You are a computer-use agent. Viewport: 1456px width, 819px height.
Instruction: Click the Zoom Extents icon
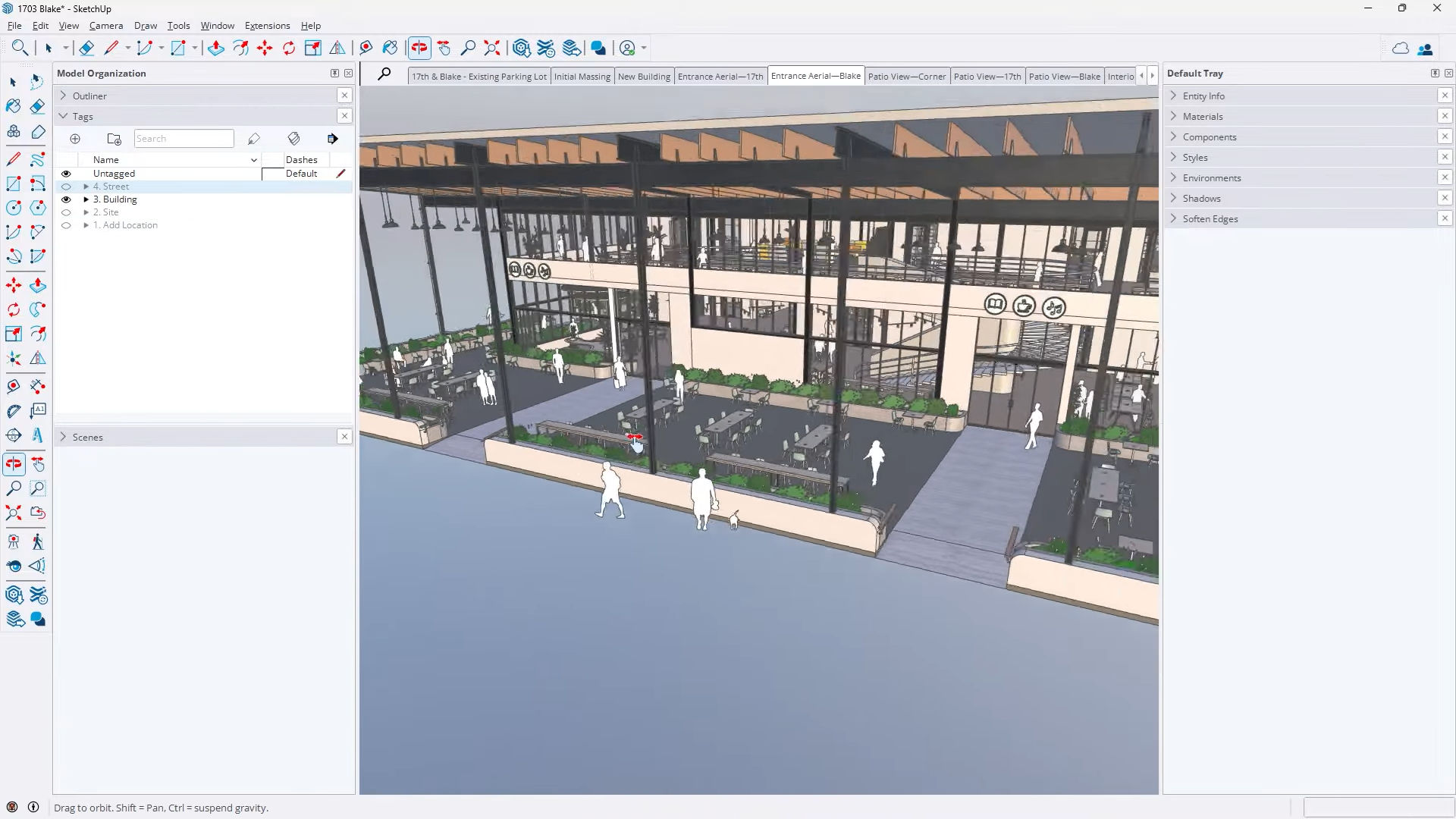point(491,48)
